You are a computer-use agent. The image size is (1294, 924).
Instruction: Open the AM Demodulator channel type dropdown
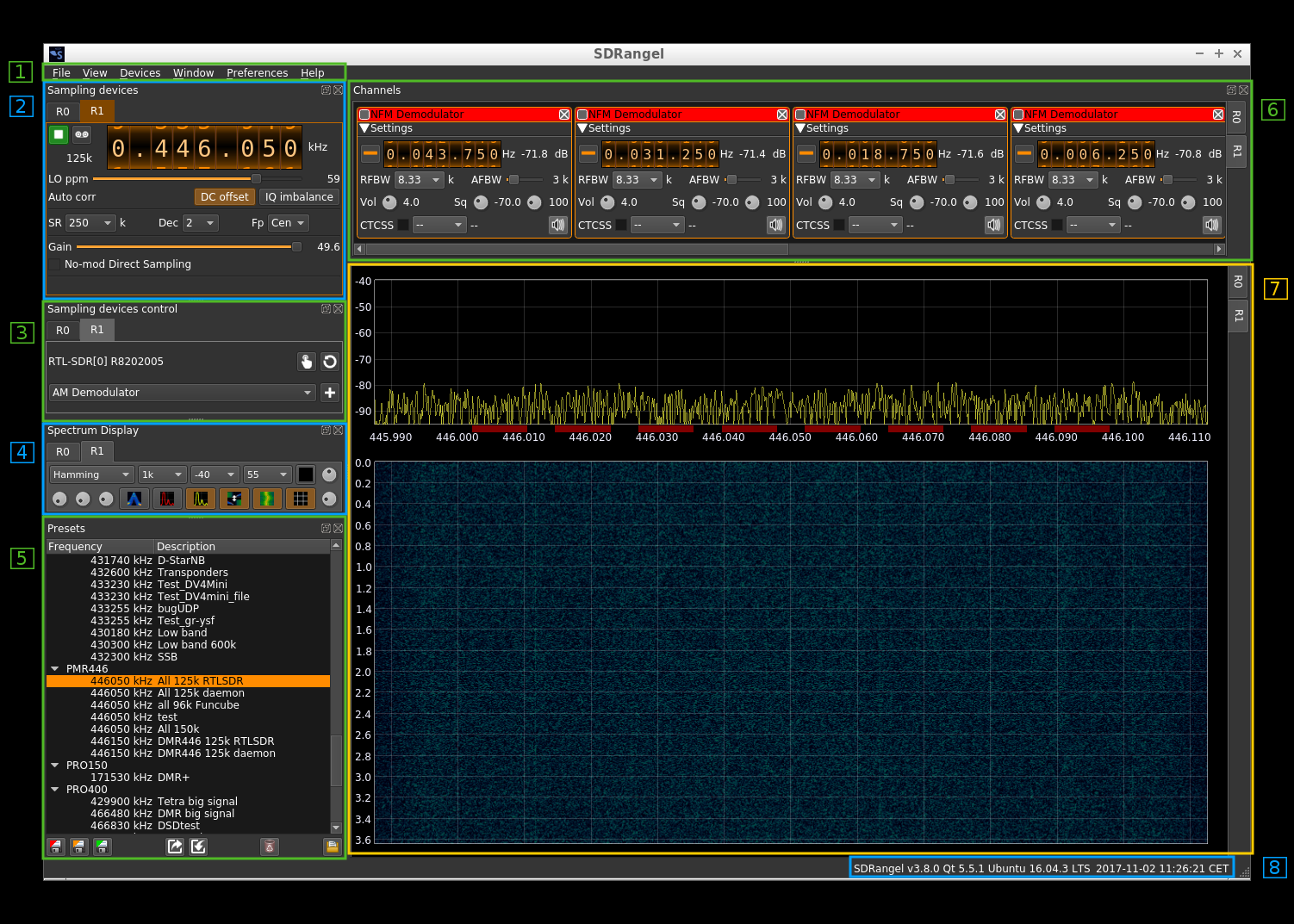click(183, 393)
